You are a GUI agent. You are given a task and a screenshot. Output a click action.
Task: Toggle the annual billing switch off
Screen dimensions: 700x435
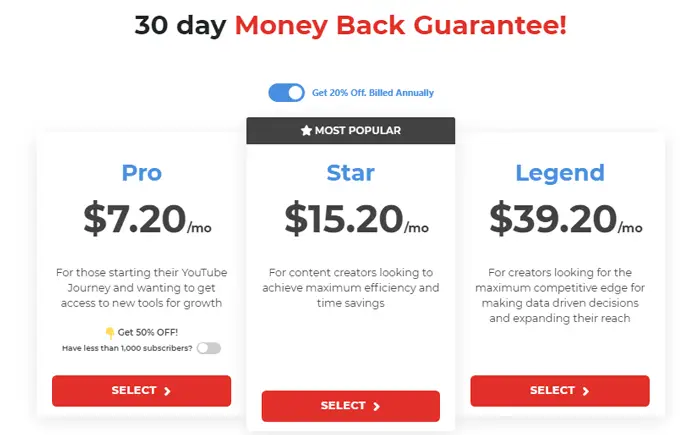click(x=286, y=93)
